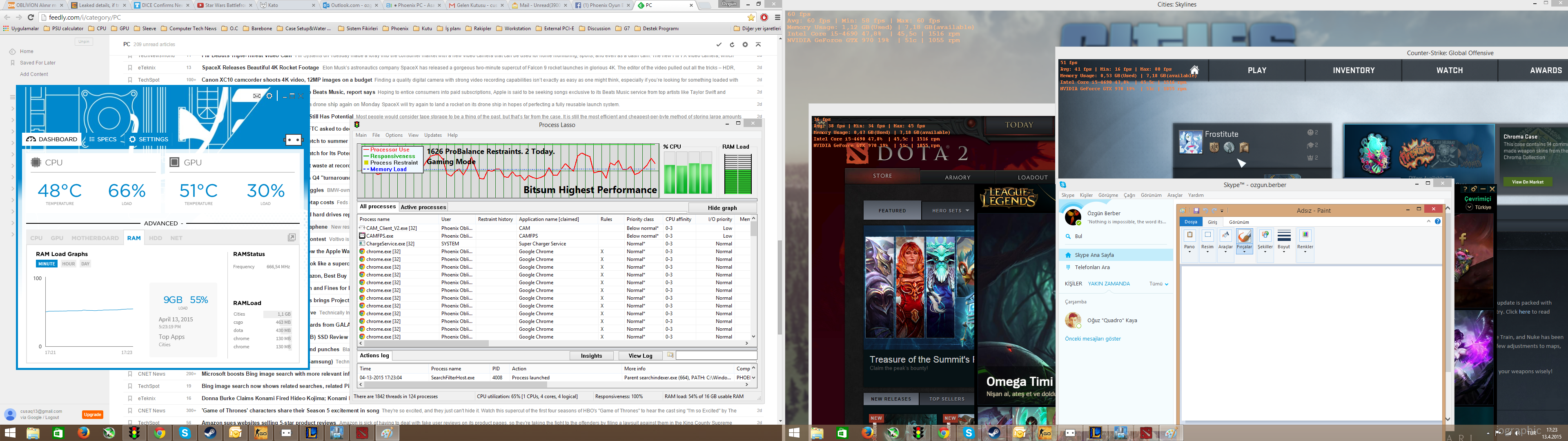Screen dimensions: 1568x441
Task: Open League client's question mark help
Action: click(1465, 189)
